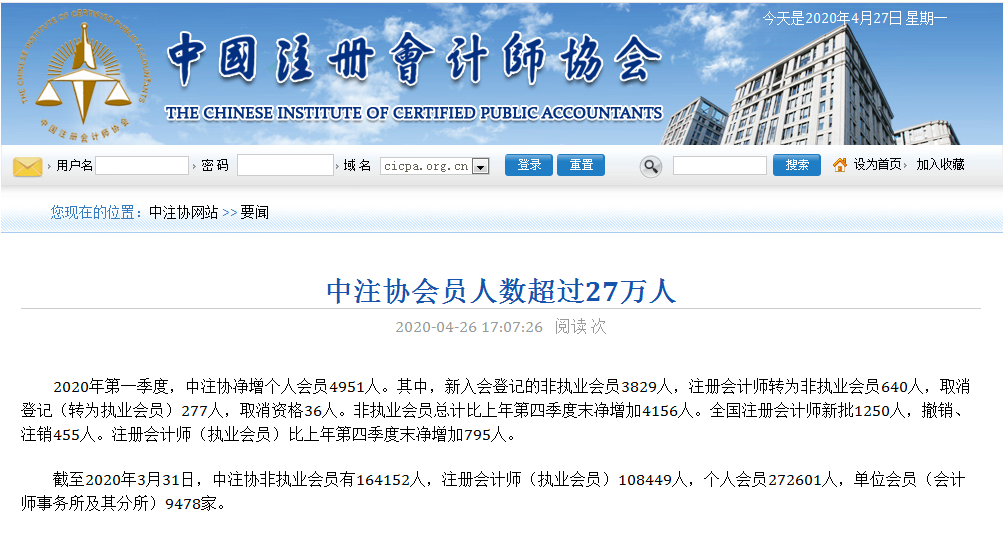This screenshot has width=1004, height=547.
Task: Click the 搜索 search button
Action: pos(797,165)
